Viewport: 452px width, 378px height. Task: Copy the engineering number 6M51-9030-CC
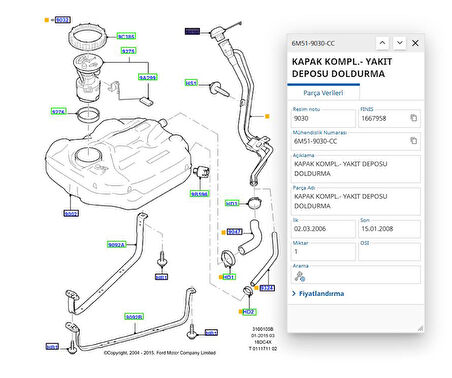413,141
